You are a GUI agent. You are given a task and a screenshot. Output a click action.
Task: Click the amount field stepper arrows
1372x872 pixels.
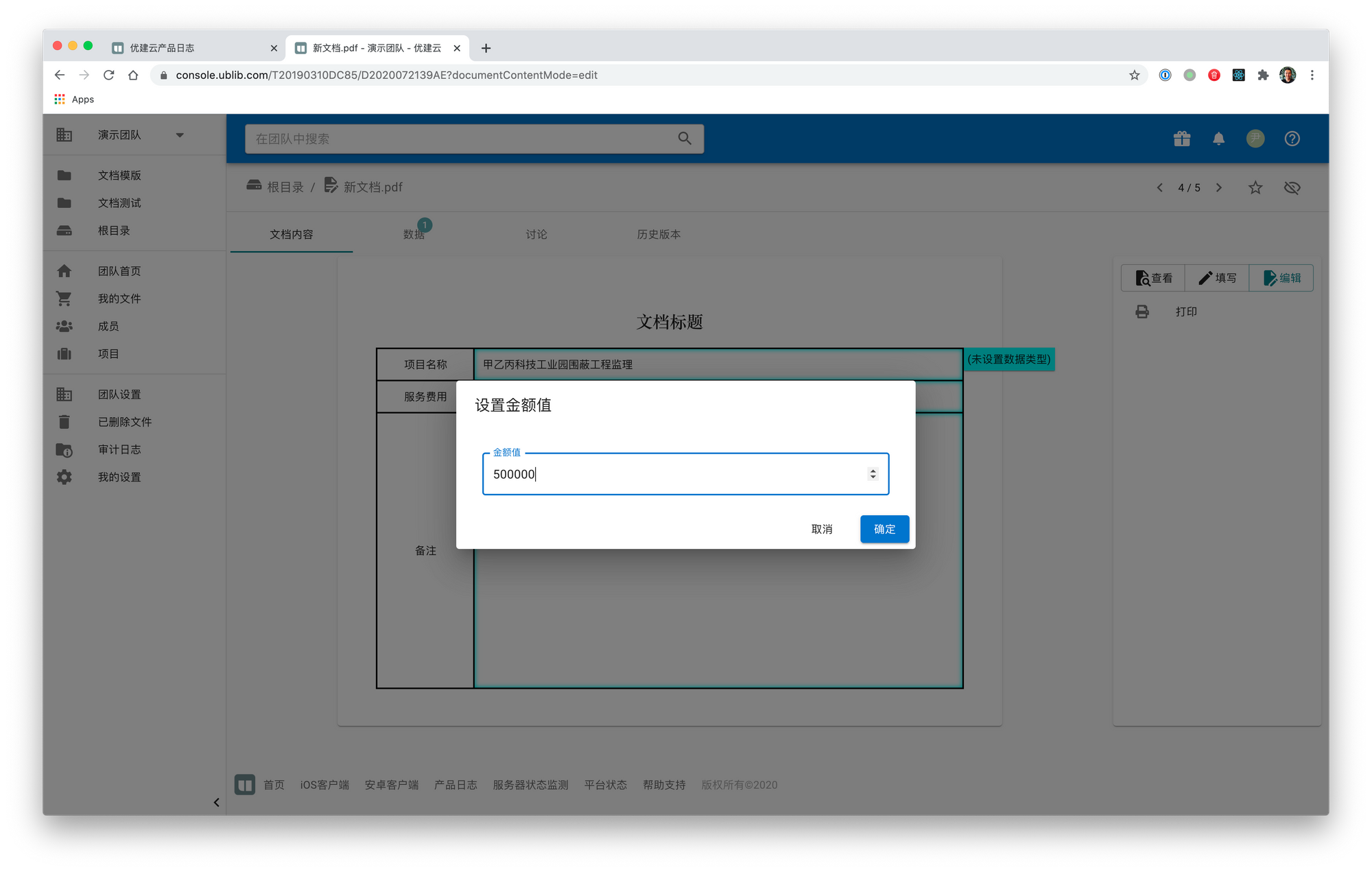coord(873,473)
